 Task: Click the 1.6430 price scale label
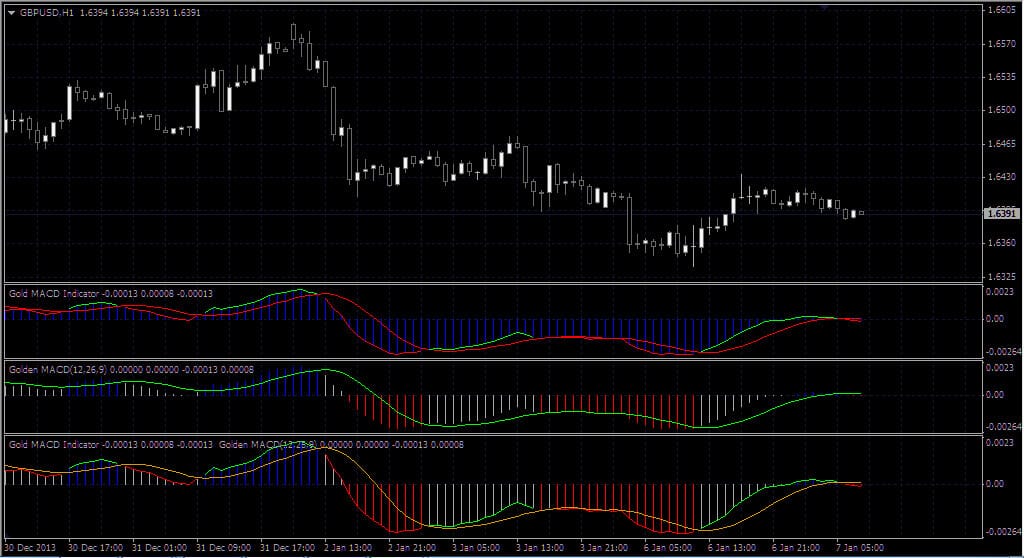1000,177
